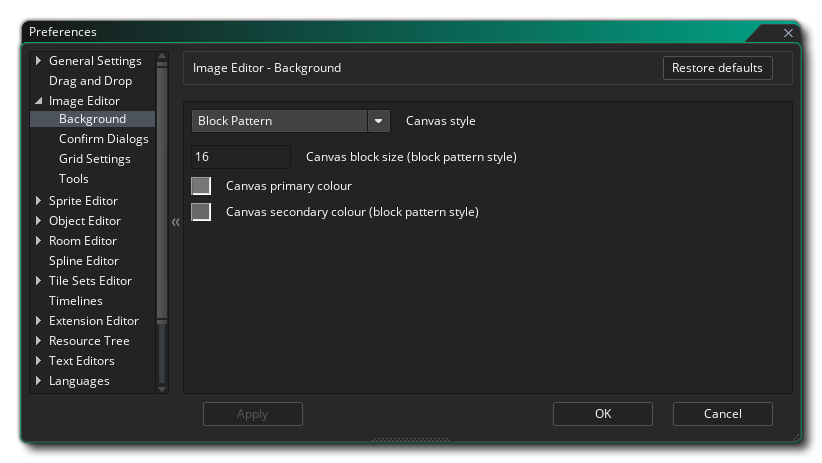Image resolution: width=822 pixels, height=463 pixels.
Task: Click the Cancel button
Action: coord(722,414)
